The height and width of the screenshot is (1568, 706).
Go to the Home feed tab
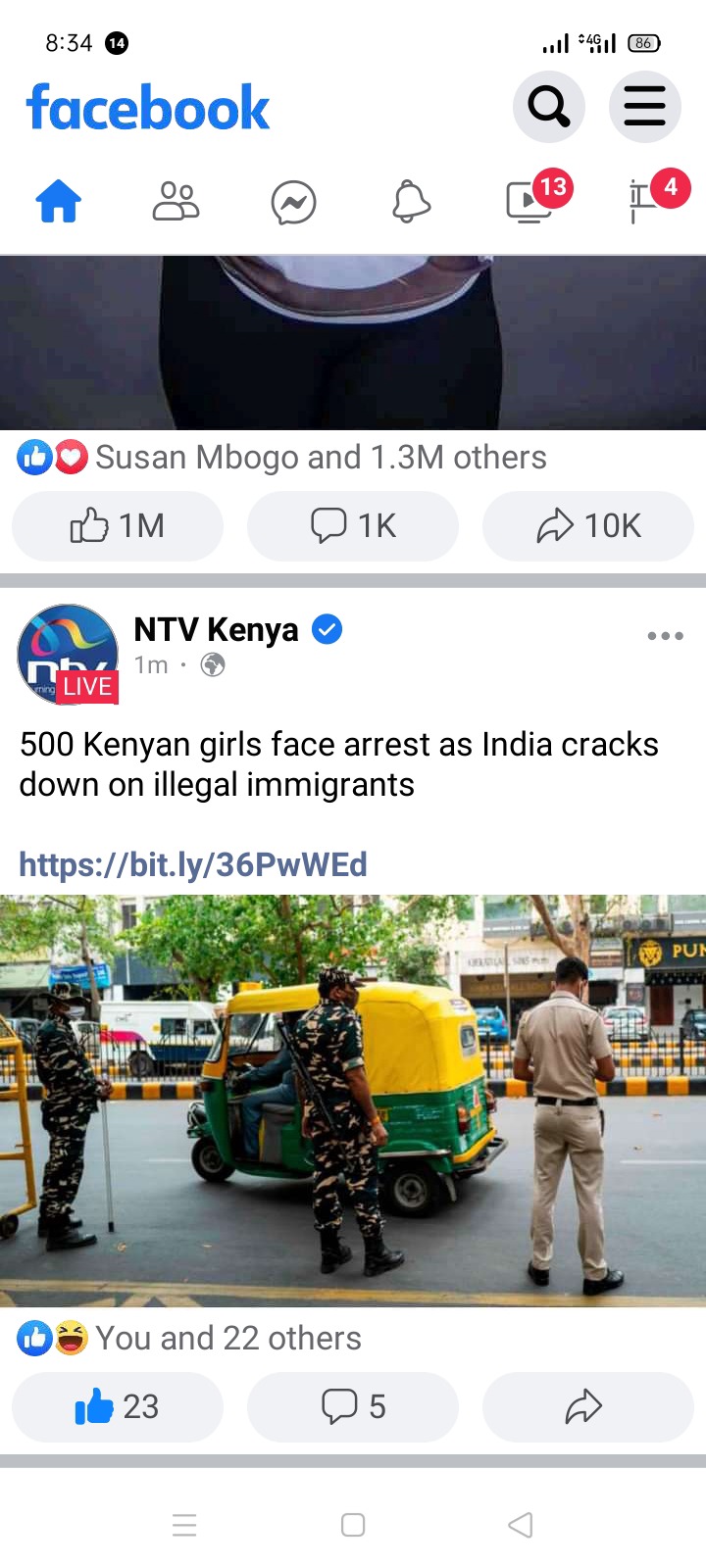coord(59,203)
